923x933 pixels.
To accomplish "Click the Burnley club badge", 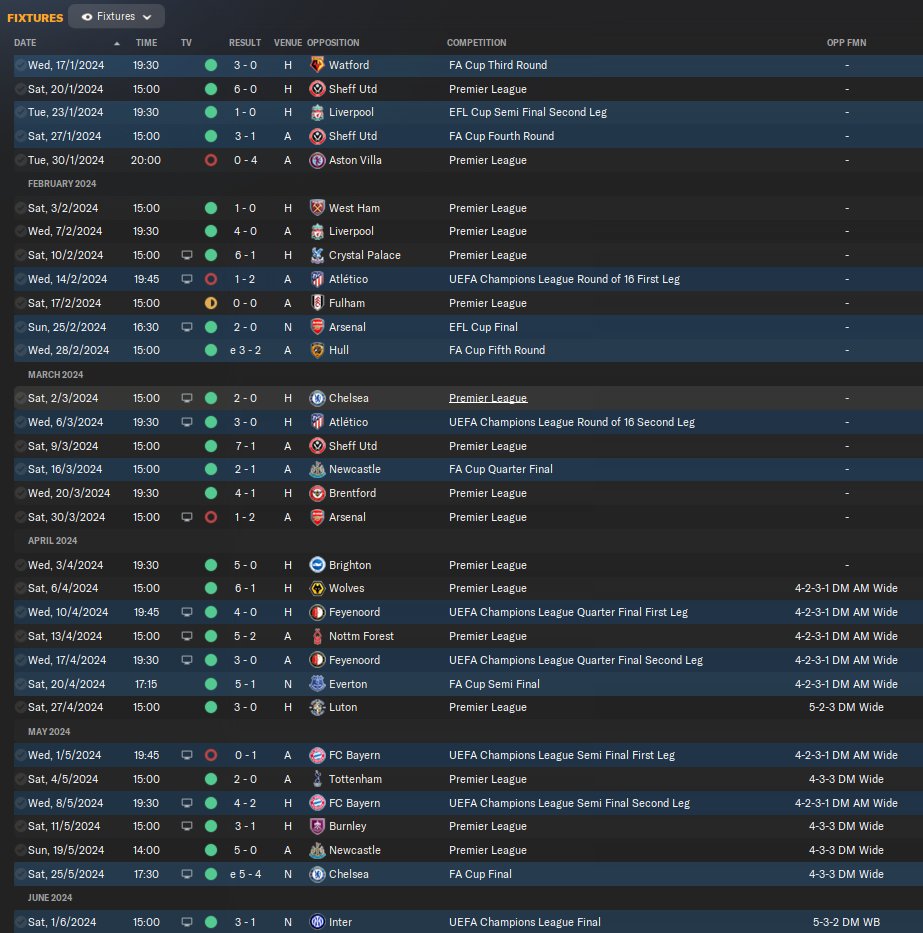I will 317,826.
